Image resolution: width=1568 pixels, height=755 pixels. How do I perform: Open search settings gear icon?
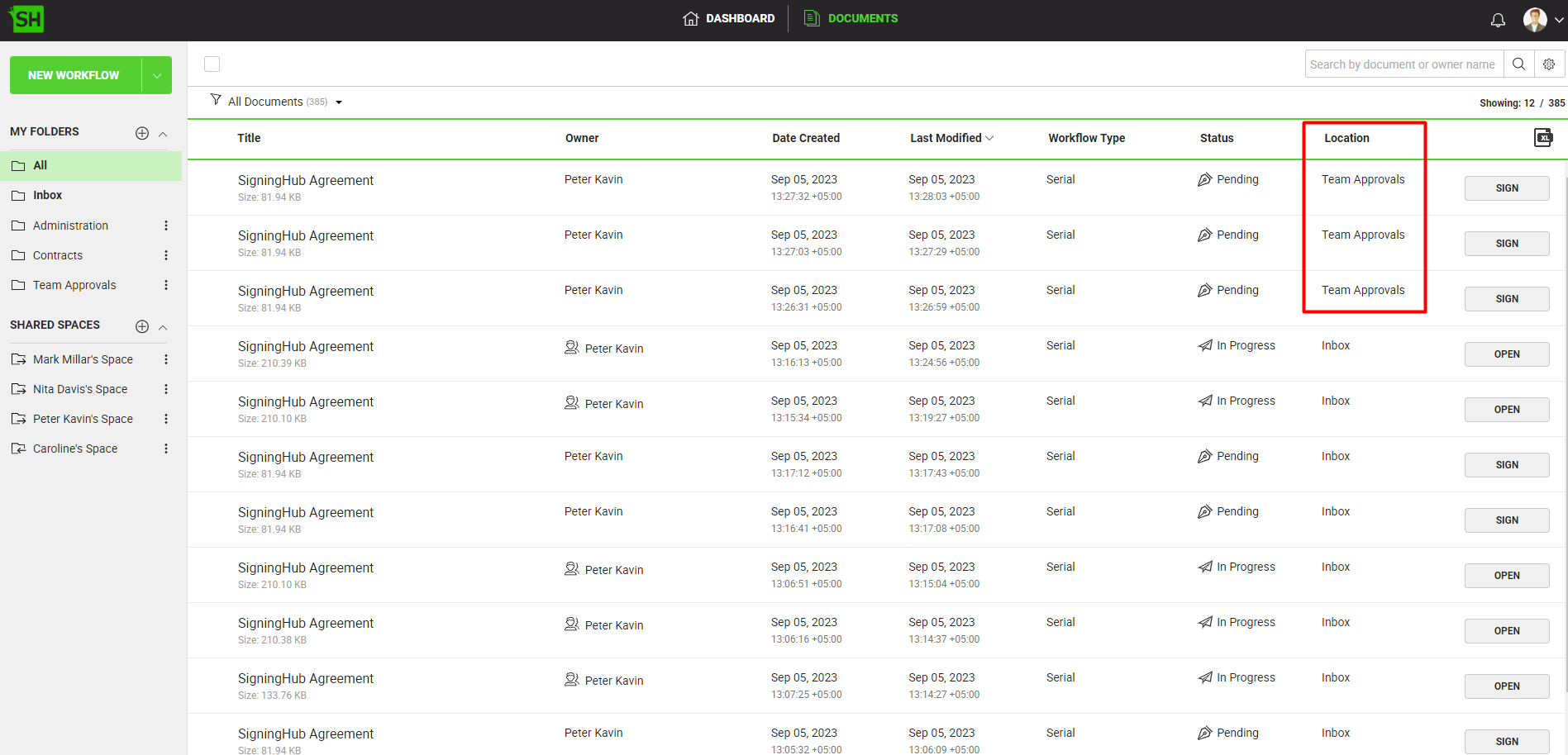pos(1549,64)
